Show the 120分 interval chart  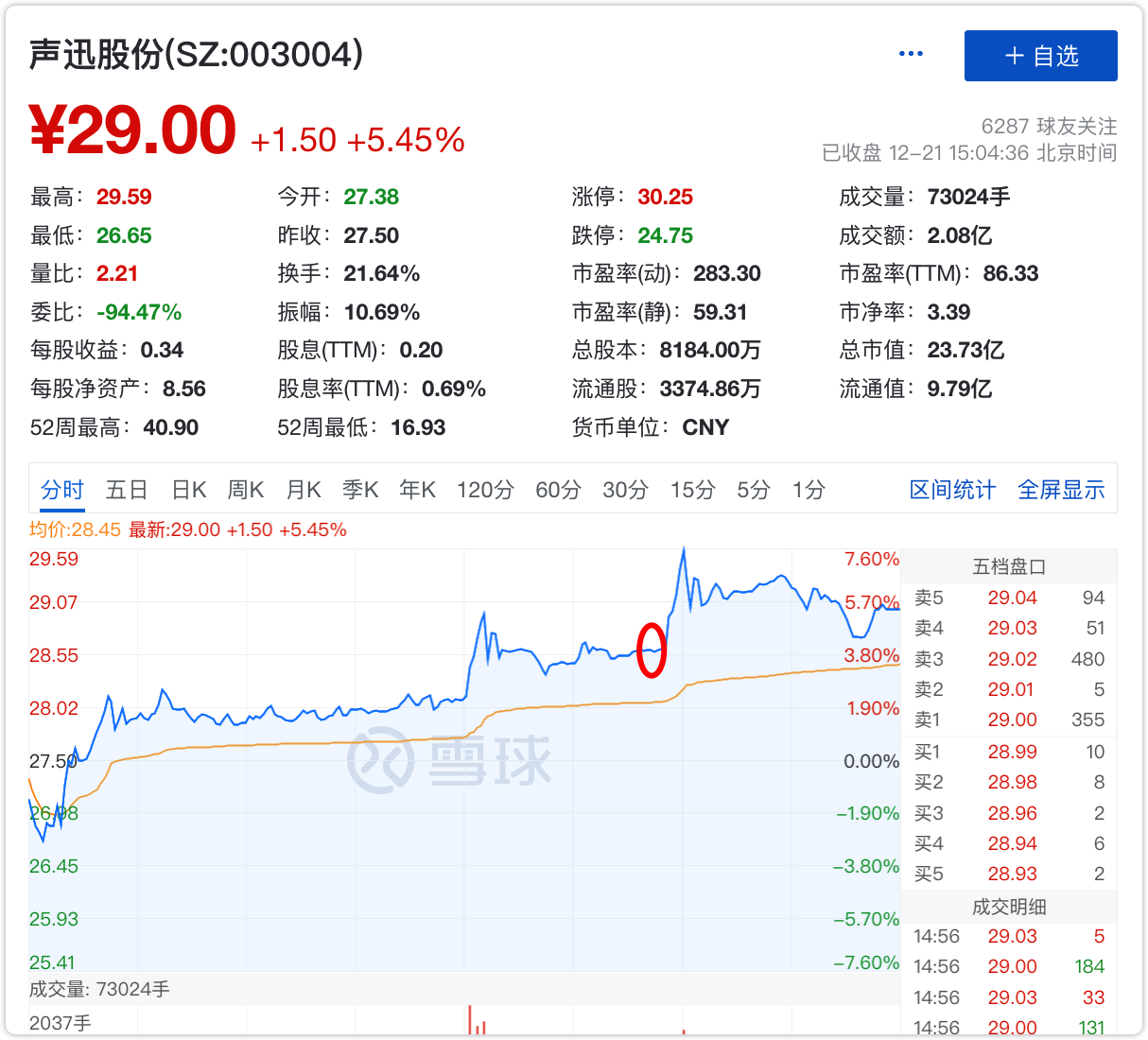pos(485,490)
